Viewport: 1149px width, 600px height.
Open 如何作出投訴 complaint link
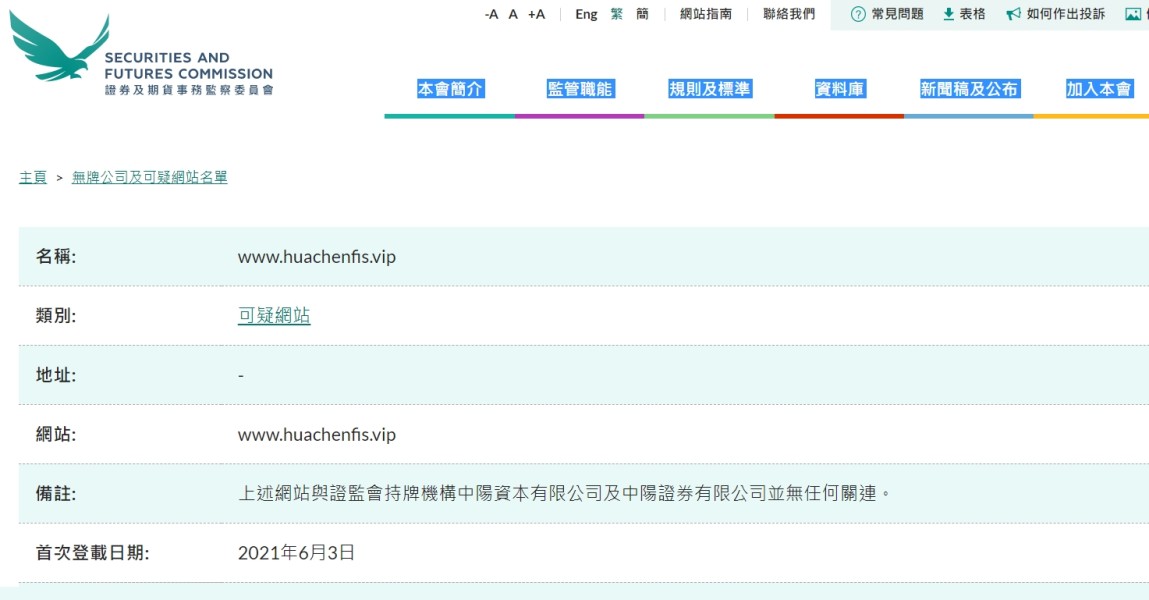(1065, 14)
